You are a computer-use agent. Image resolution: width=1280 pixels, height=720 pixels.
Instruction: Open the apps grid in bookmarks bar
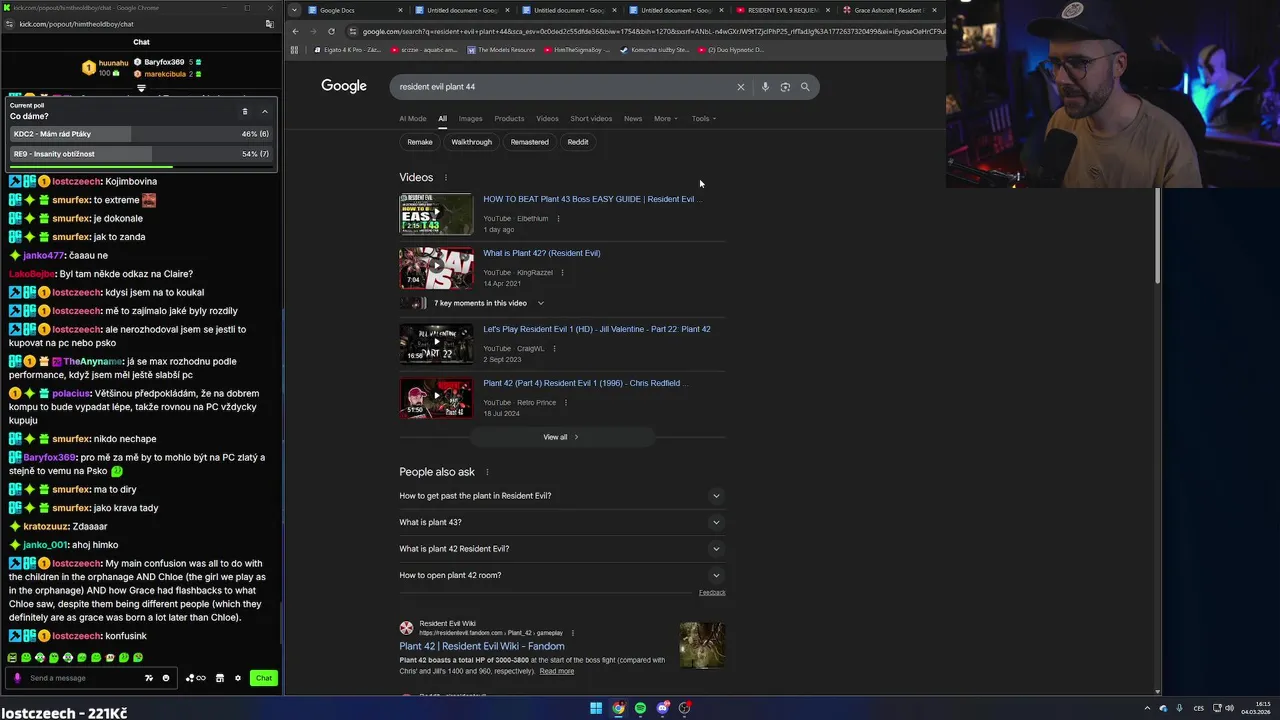(295, 49)
